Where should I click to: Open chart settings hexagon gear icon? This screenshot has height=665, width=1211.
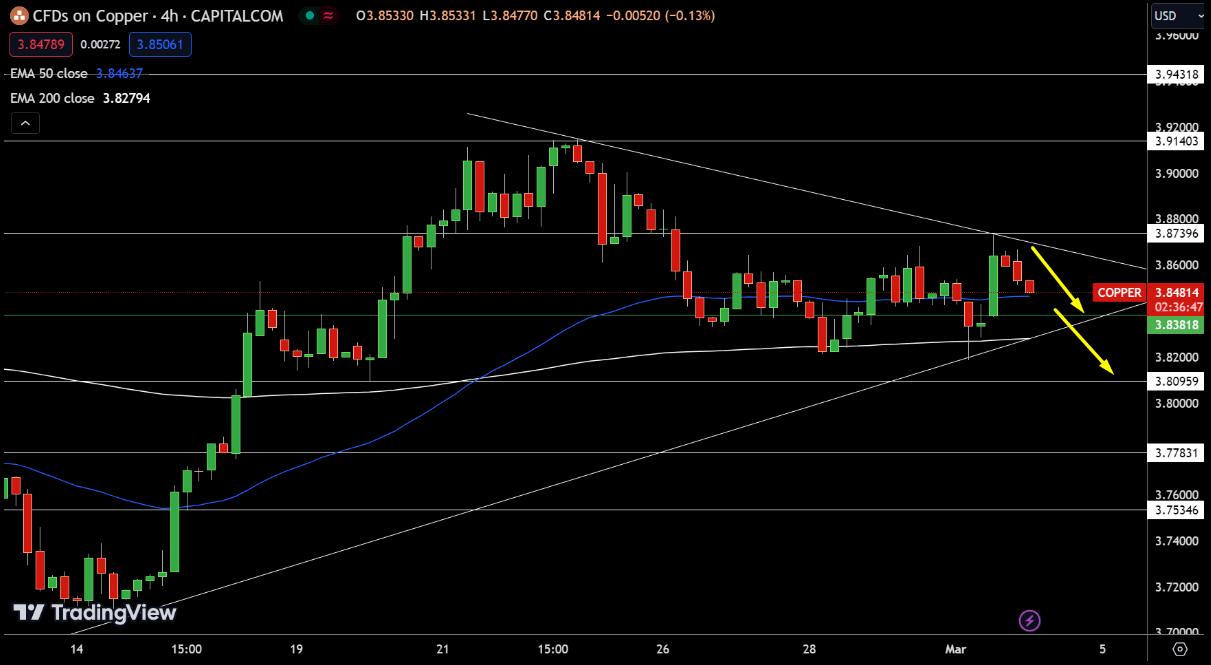tap(1179, 649)
